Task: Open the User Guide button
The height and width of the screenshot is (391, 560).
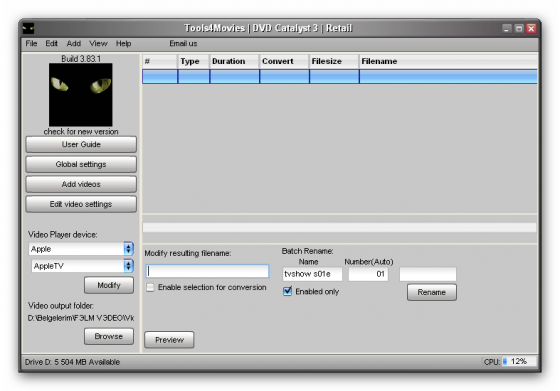Action: 81,145
